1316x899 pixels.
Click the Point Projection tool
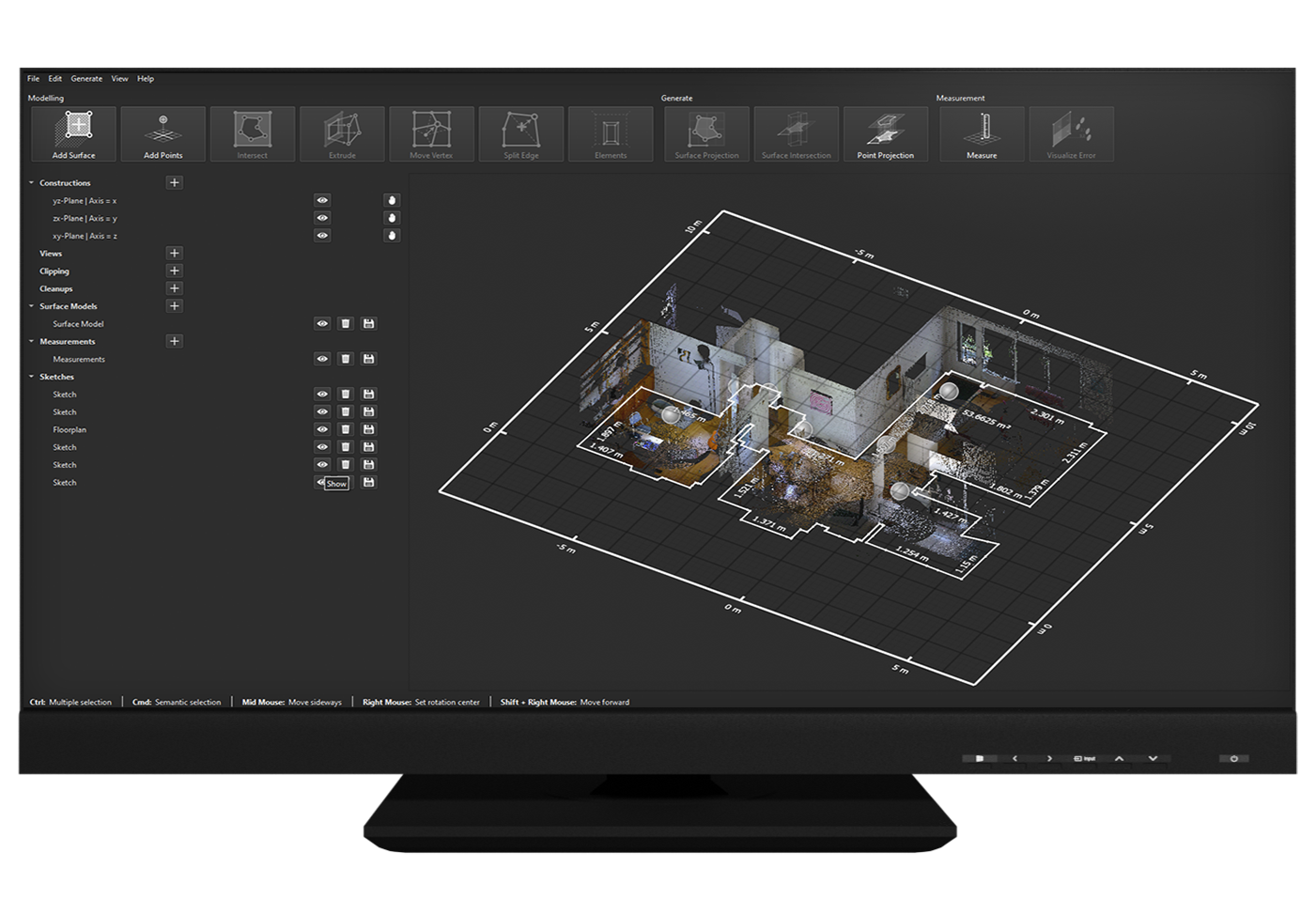(885, 133)
